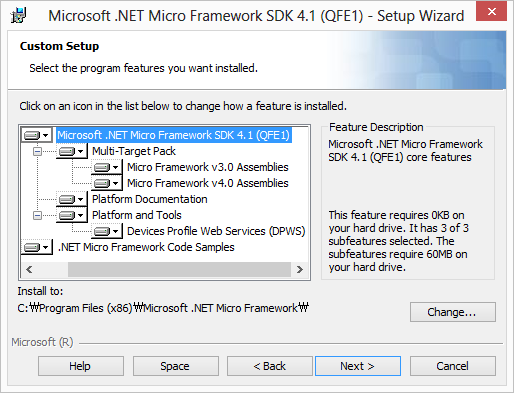
Task: Click the install path text under Install to
Action: click(163, 308)
